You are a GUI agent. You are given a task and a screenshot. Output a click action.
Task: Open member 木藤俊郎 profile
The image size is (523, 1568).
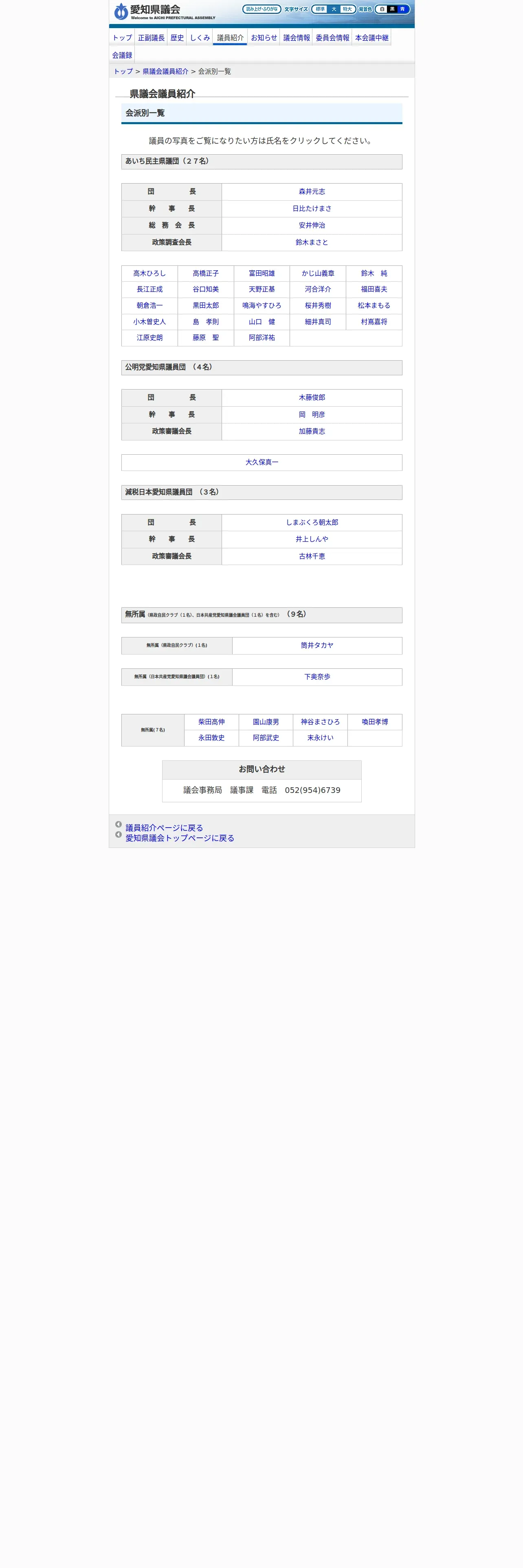(x=312, y=397)
